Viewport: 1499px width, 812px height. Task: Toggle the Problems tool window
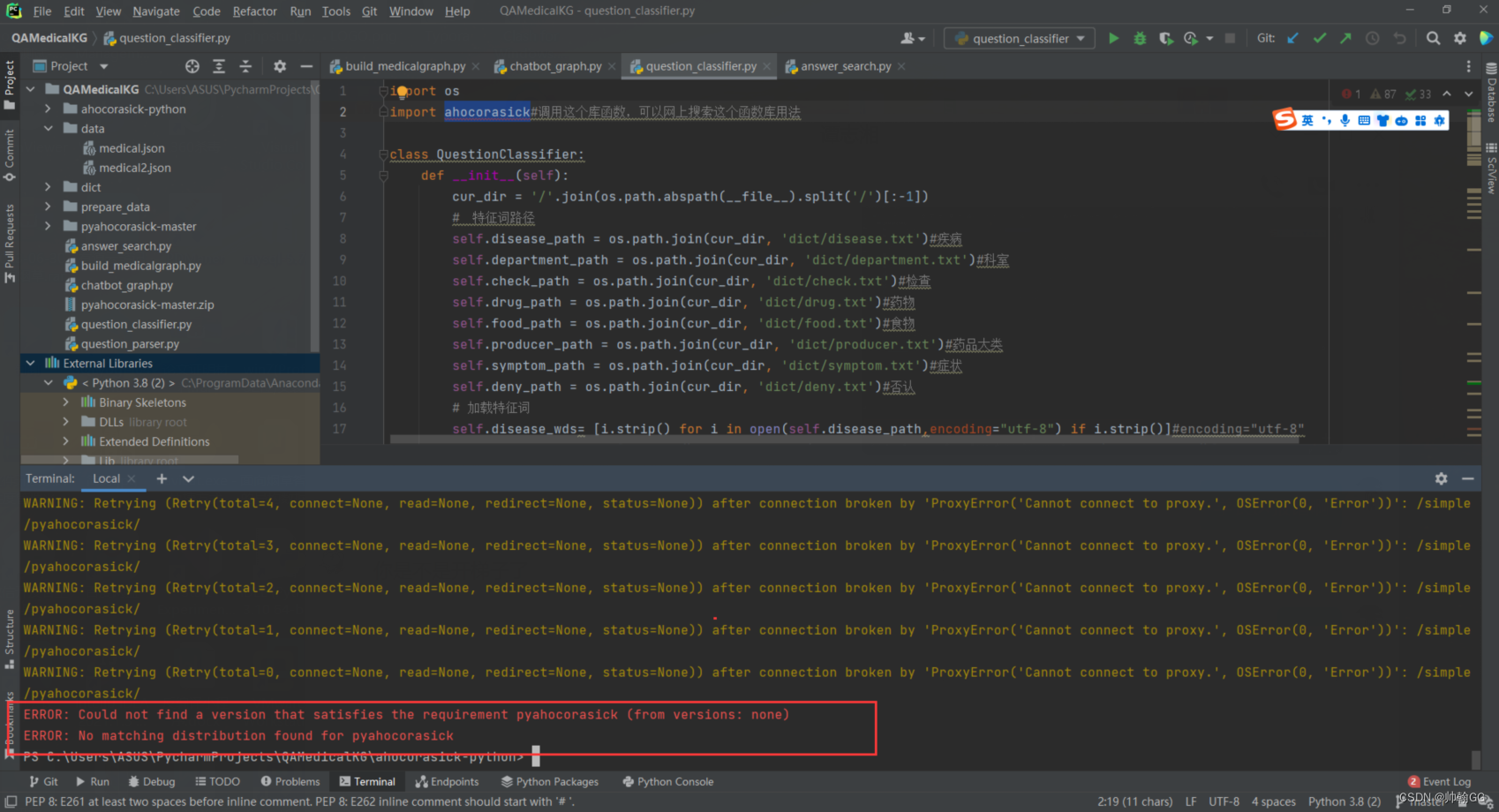(x=290, y=781)
